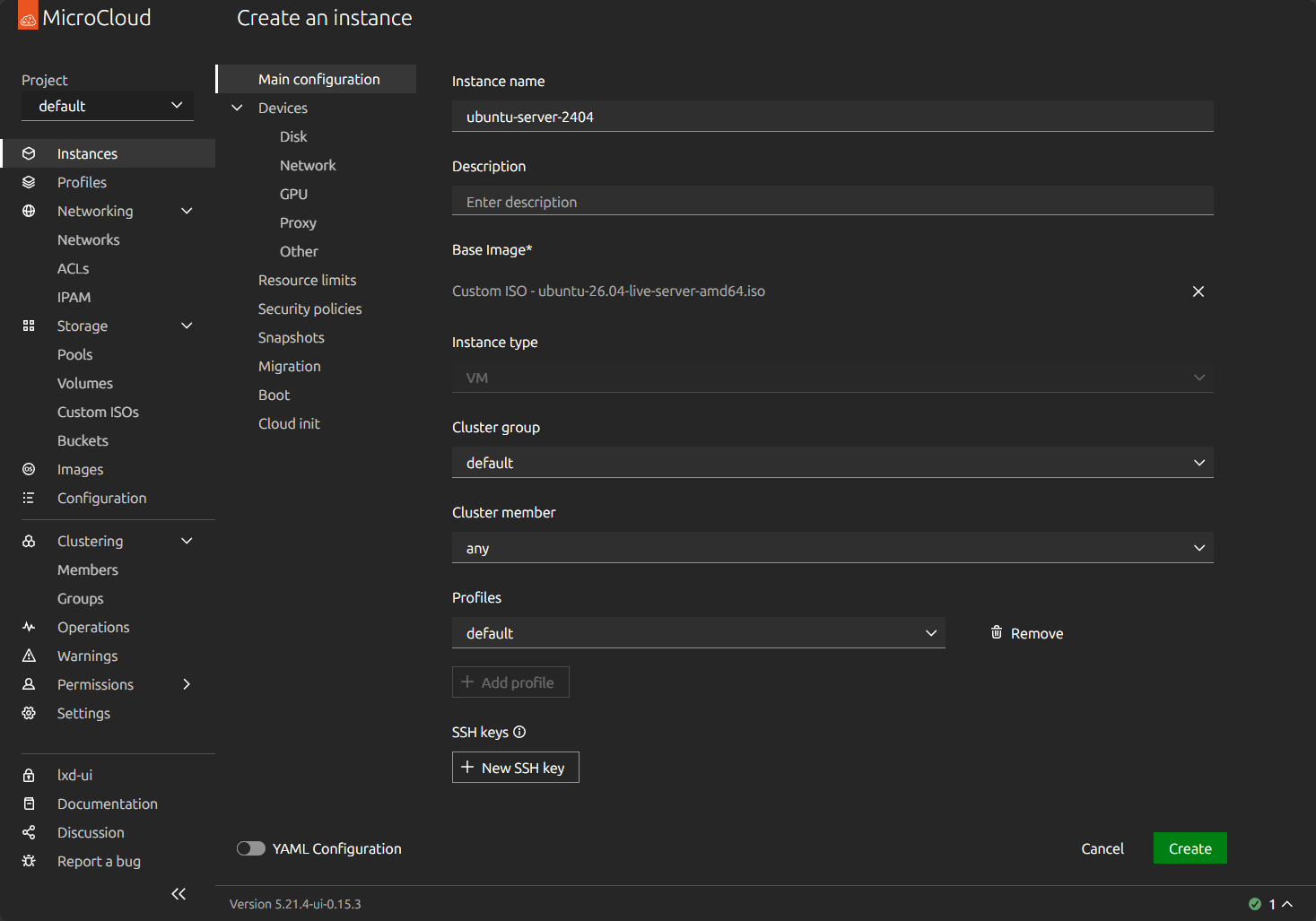This screenshot has height=921, width=1316.
Task: Go to Cloud init section
Action: [289, 423]
